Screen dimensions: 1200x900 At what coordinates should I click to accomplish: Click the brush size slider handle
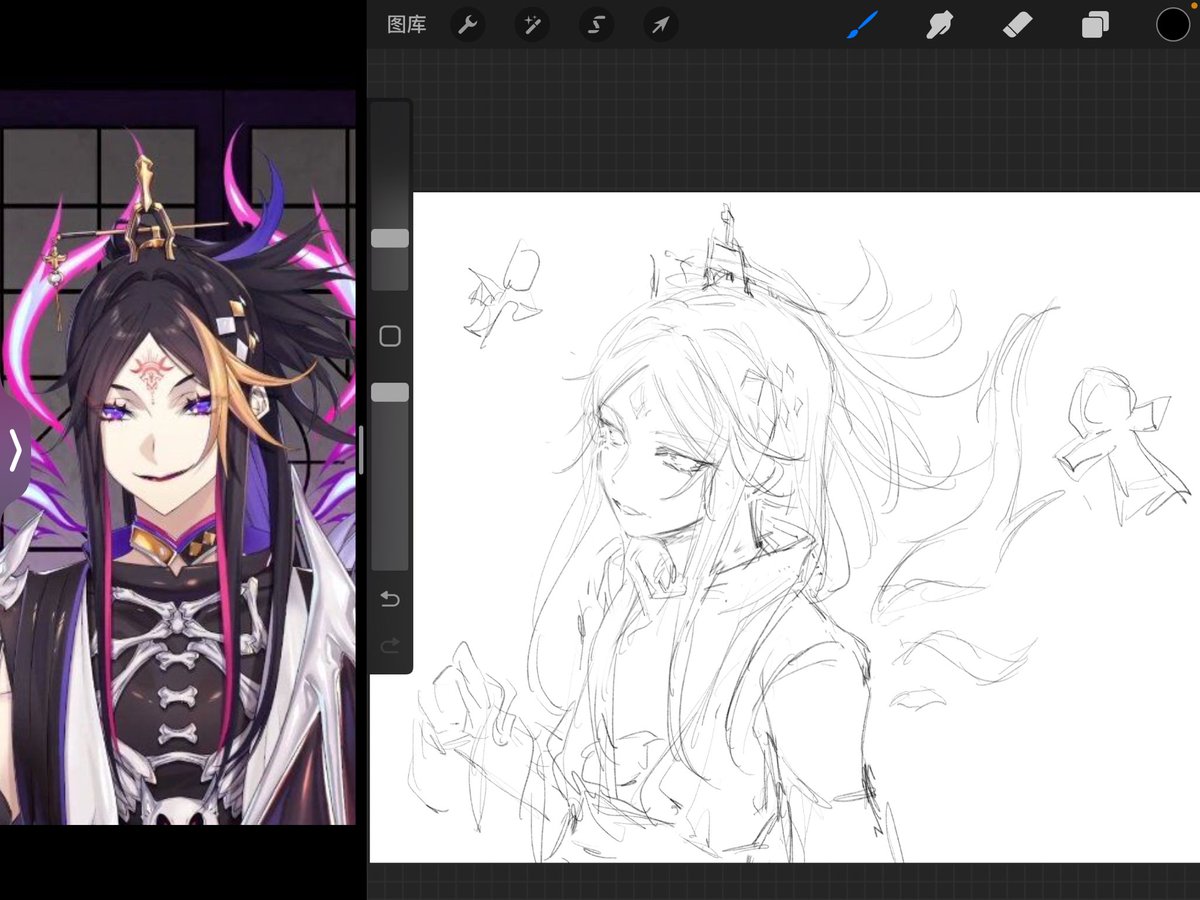[390, 238]
